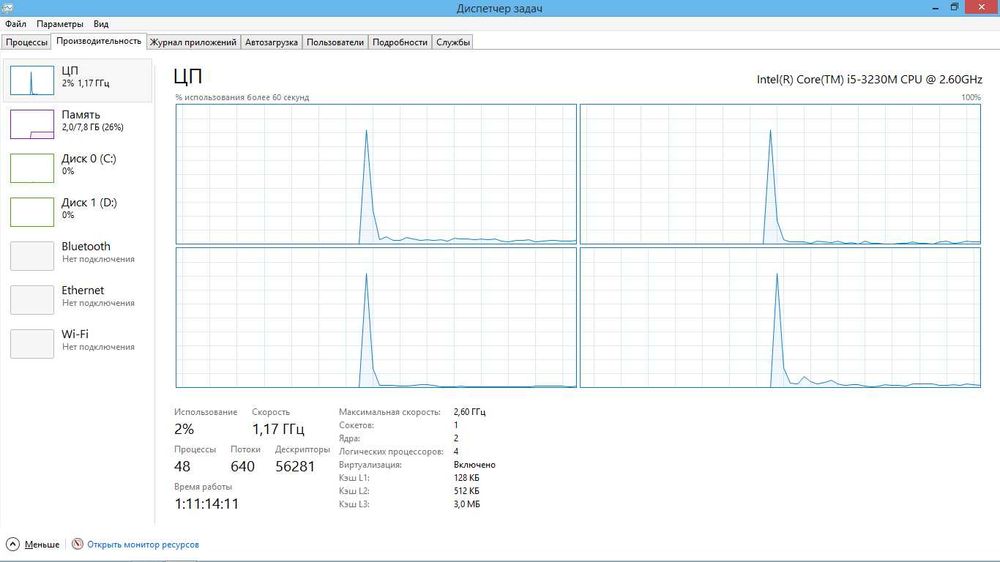Open the Память graph thumbnail in sidebar
Viewport: 1000px width, 562px height.
tap(32, 124)
